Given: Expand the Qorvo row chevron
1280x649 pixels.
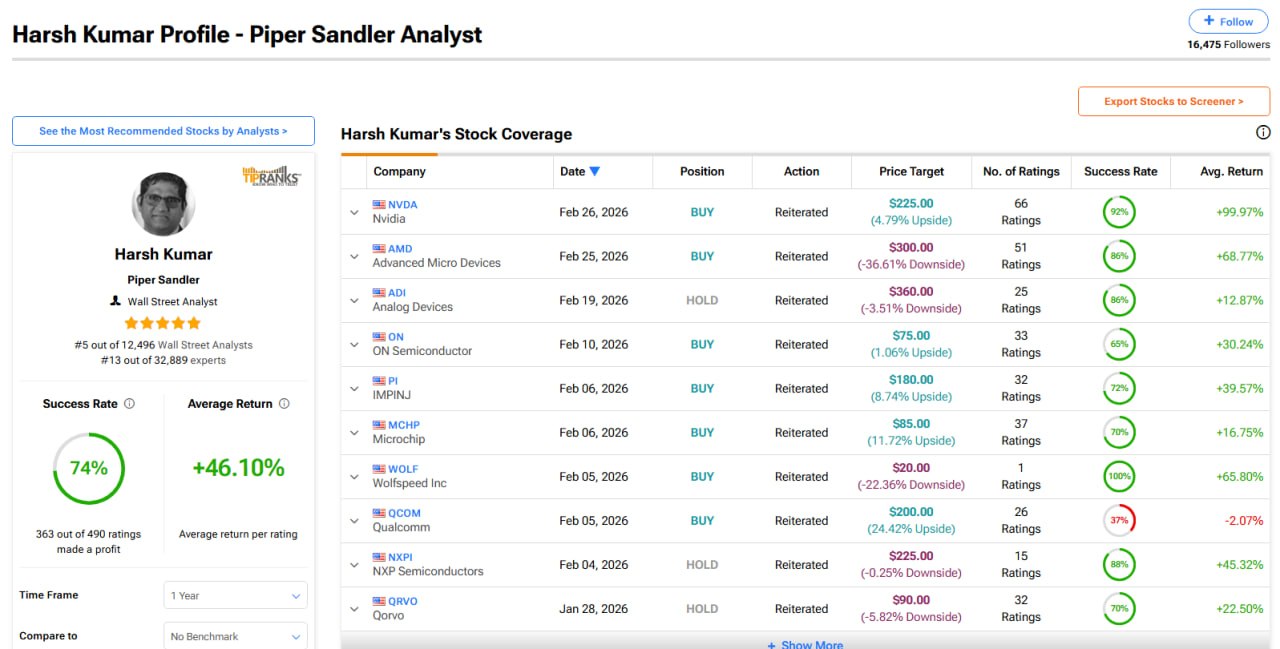Looking at the screenshot, I should click(x=354, y=608).
